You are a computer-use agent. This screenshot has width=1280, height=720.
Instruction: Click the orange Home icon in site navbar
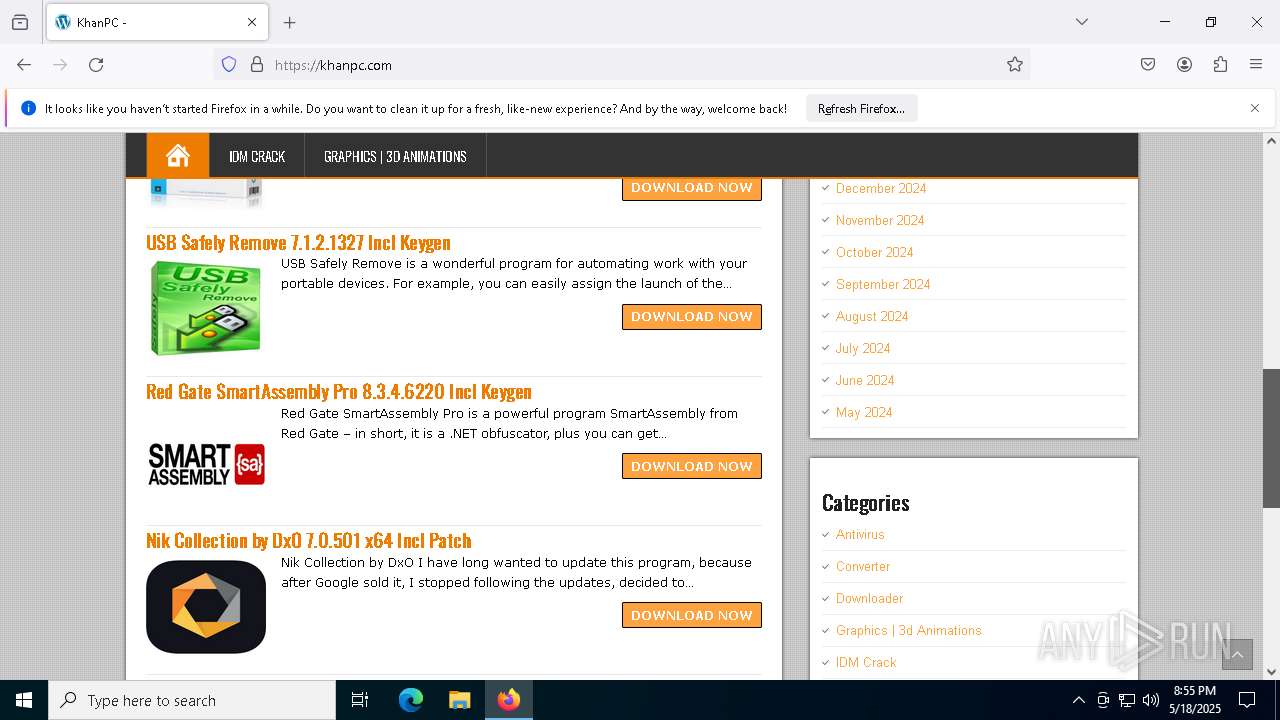178,156
